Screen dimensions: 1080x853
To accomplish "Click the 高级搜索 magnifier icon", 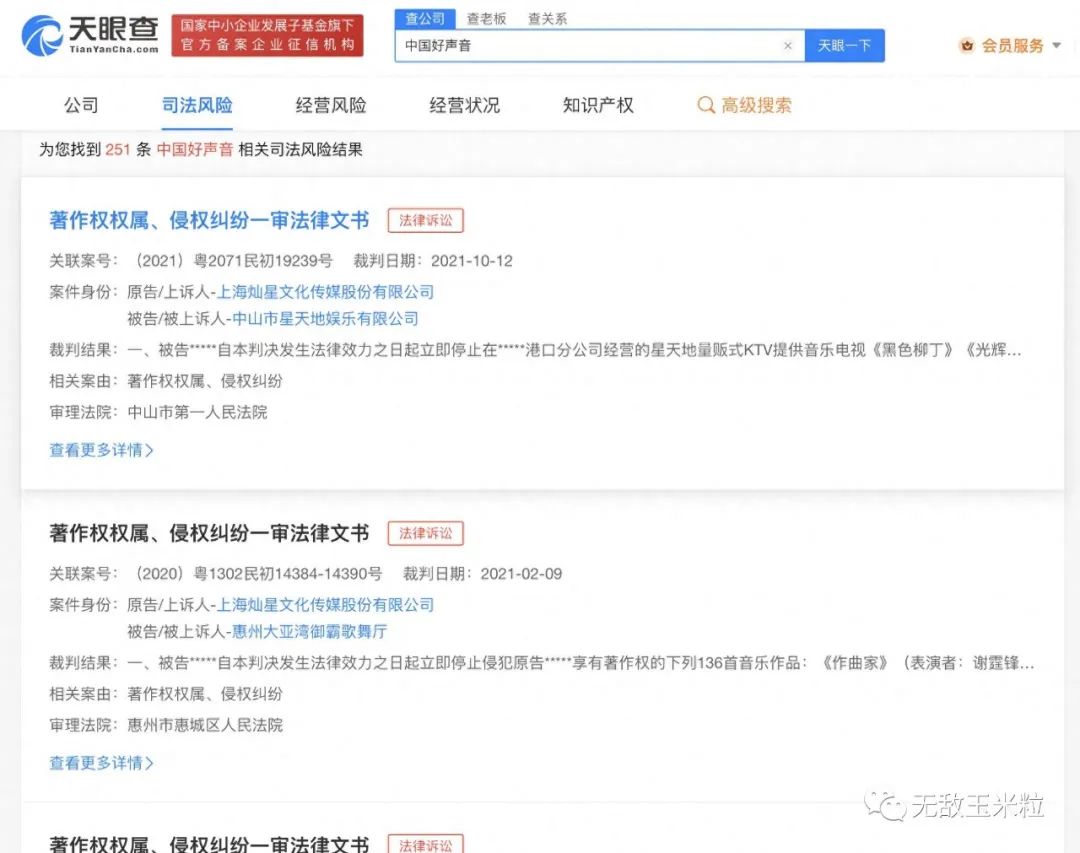I will (705, 105).
